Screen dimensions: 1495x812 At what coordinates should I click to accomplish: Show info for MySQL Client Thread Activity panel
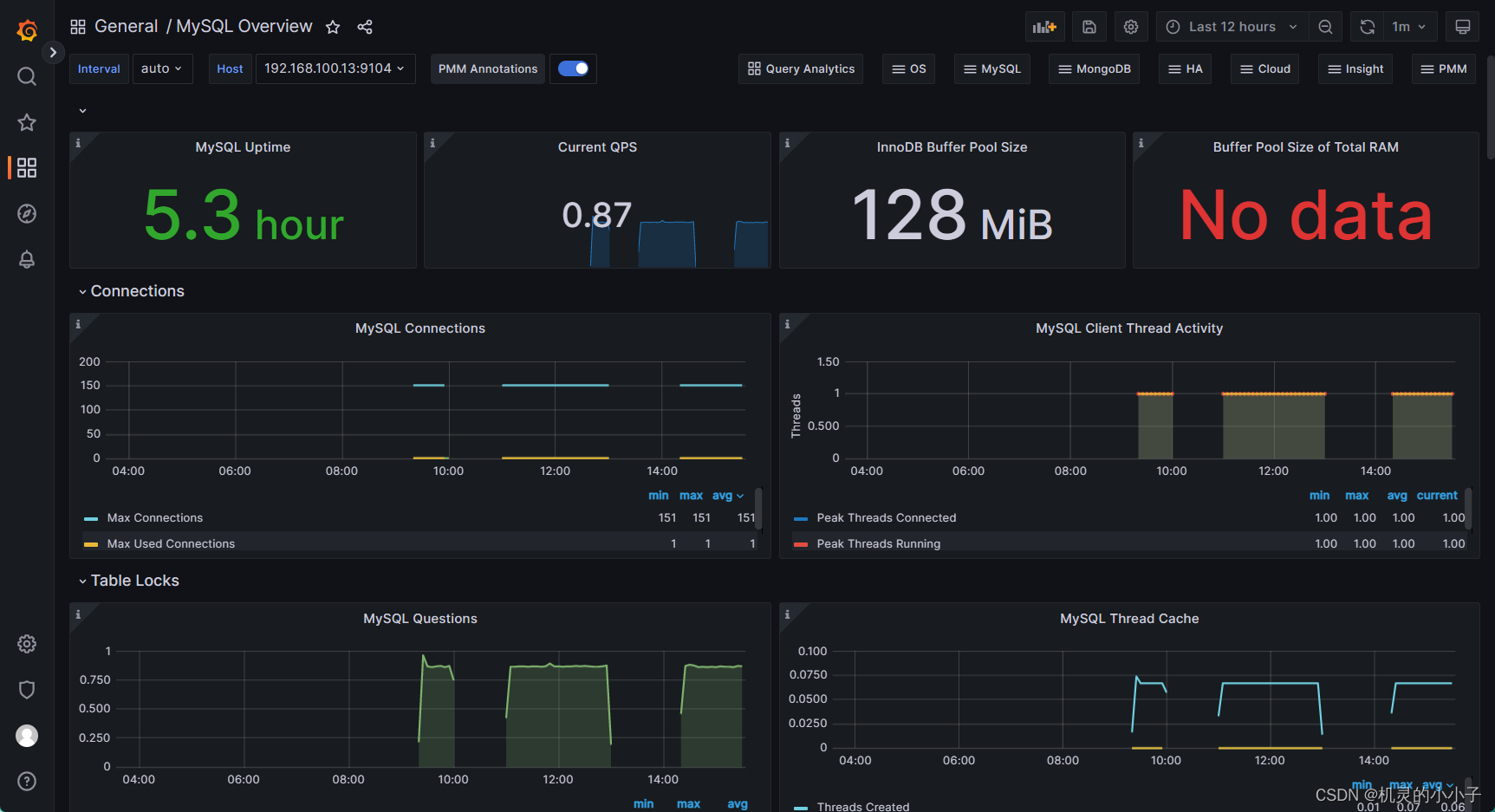(787, 324)
